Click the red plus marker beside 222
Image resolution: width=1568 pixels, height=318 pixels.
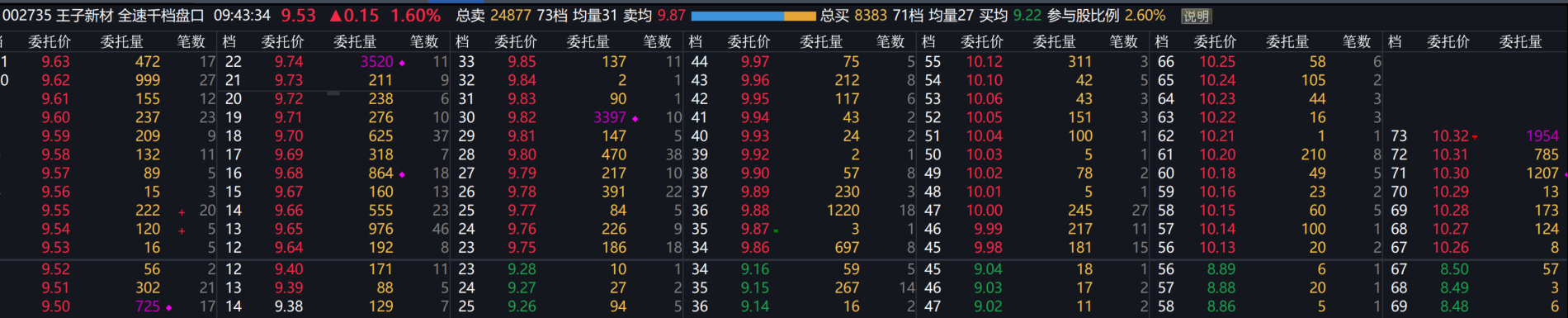pos(182,212)
